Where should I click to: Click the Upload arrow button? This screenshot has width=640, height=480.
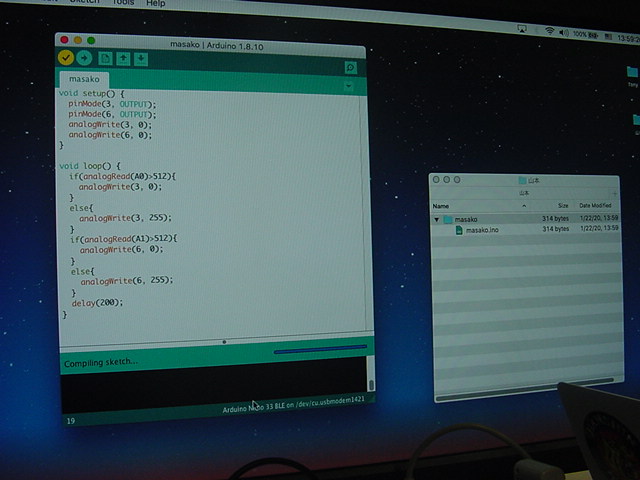(x=84, y=58)
